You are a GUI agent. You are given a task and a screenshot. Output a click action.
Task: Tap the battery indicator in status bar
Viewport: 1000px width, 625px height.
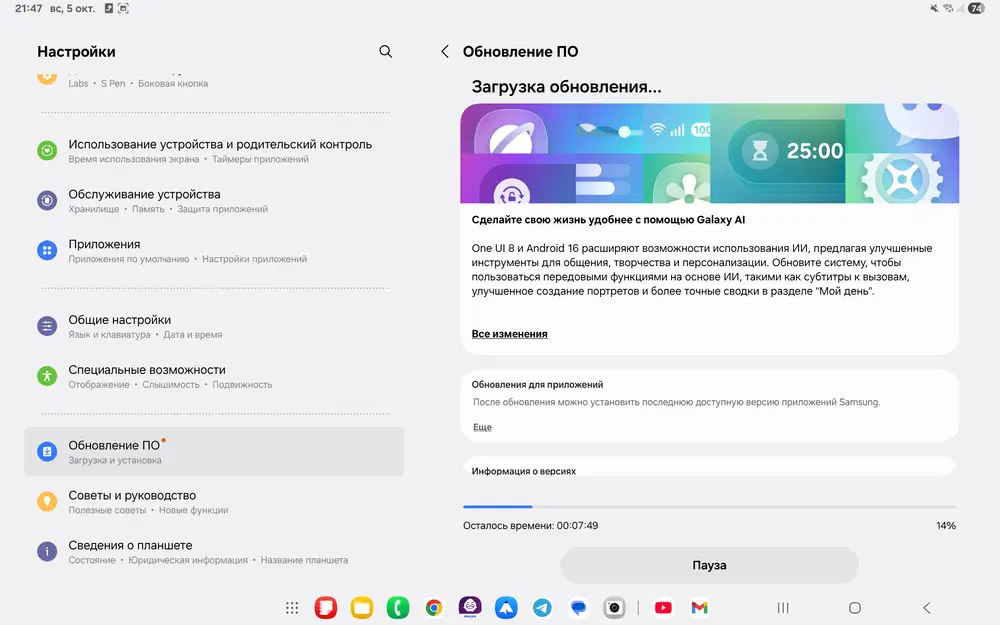[x=976, y=8]
